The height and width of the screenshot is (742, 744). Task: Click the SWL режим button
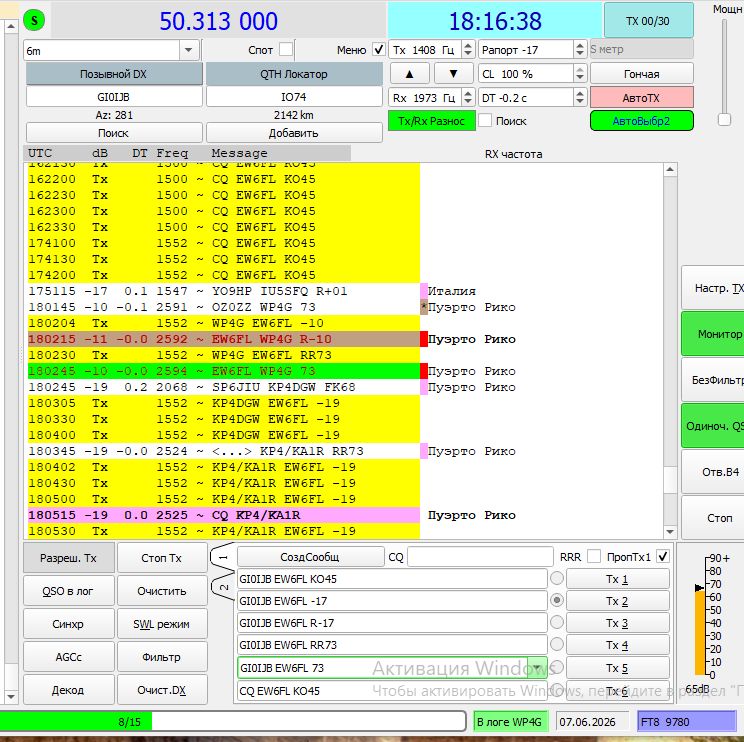tap(162, 624)
